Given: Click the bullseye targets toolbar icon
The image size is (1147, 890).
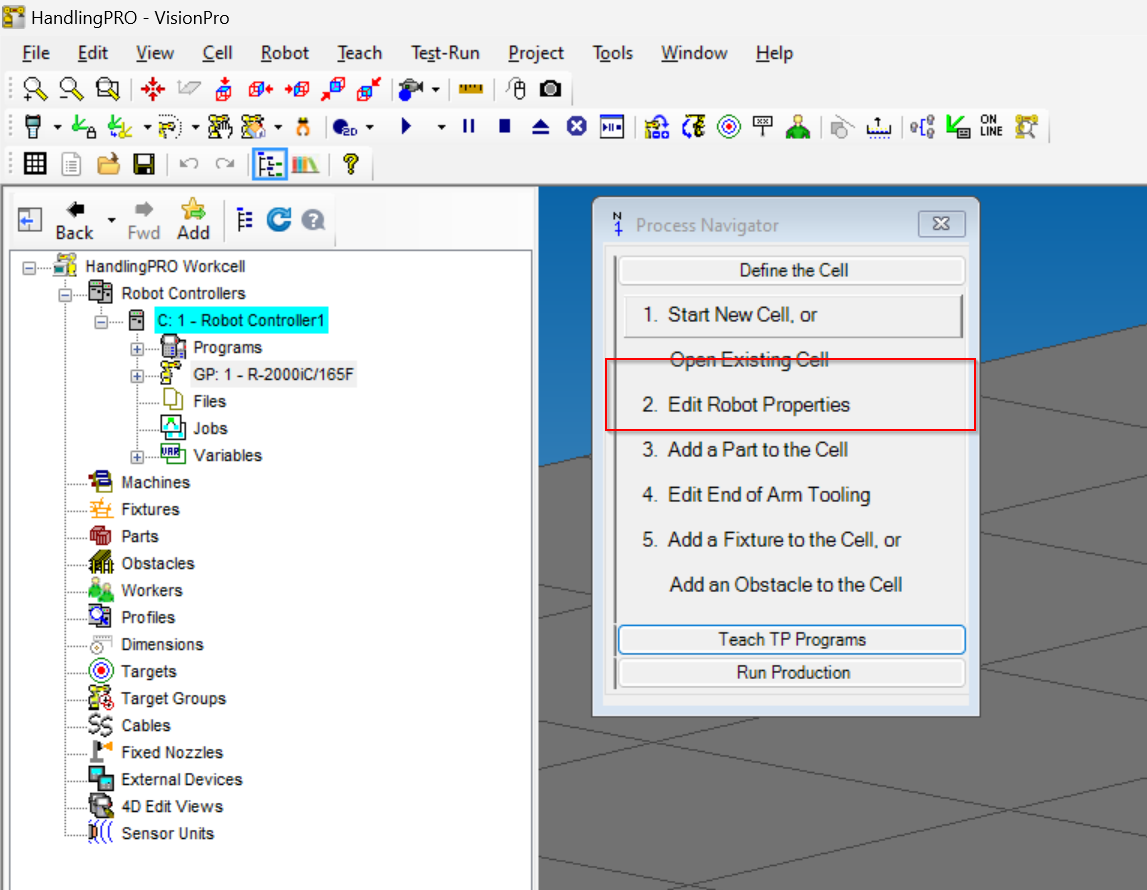Looking at the screenshot, I should [x=729, y=127].
